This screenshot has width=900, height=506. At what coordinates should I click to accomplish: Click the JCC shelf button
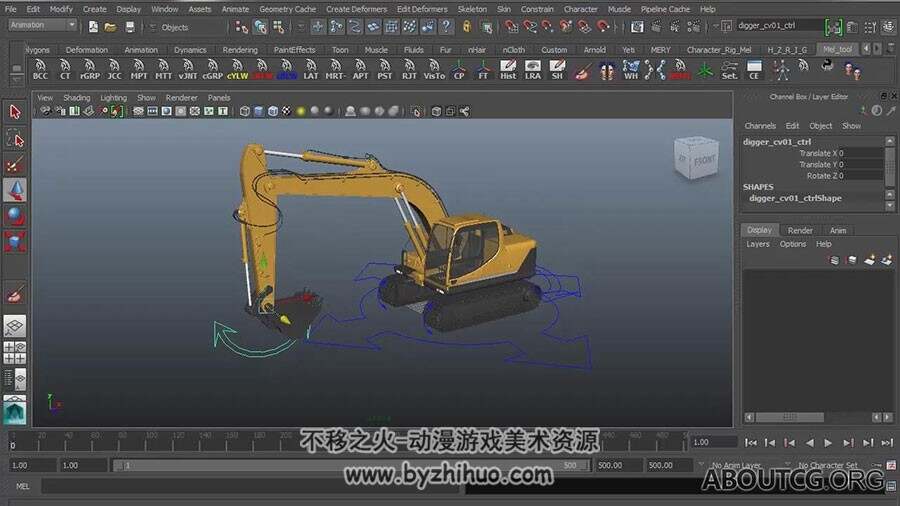pyautogui.click(x=114, y=69)
